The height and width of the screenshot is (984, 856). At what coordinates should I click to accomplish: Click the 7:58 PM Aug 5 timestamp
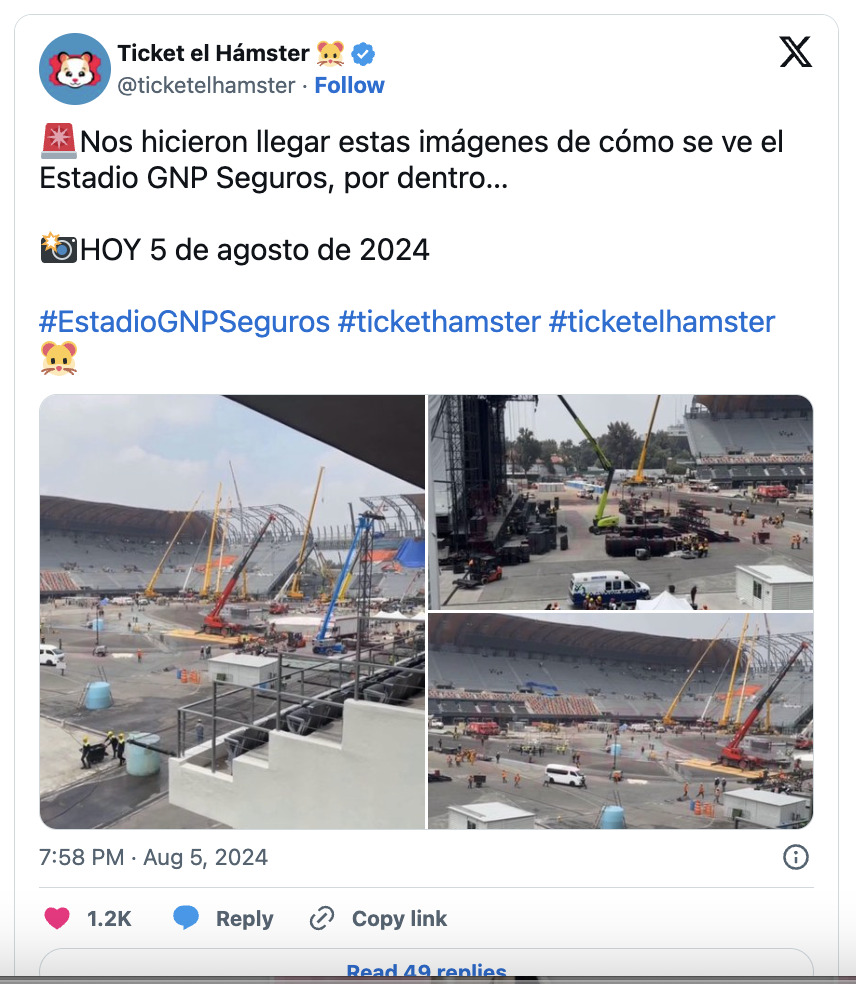point(153,857)
